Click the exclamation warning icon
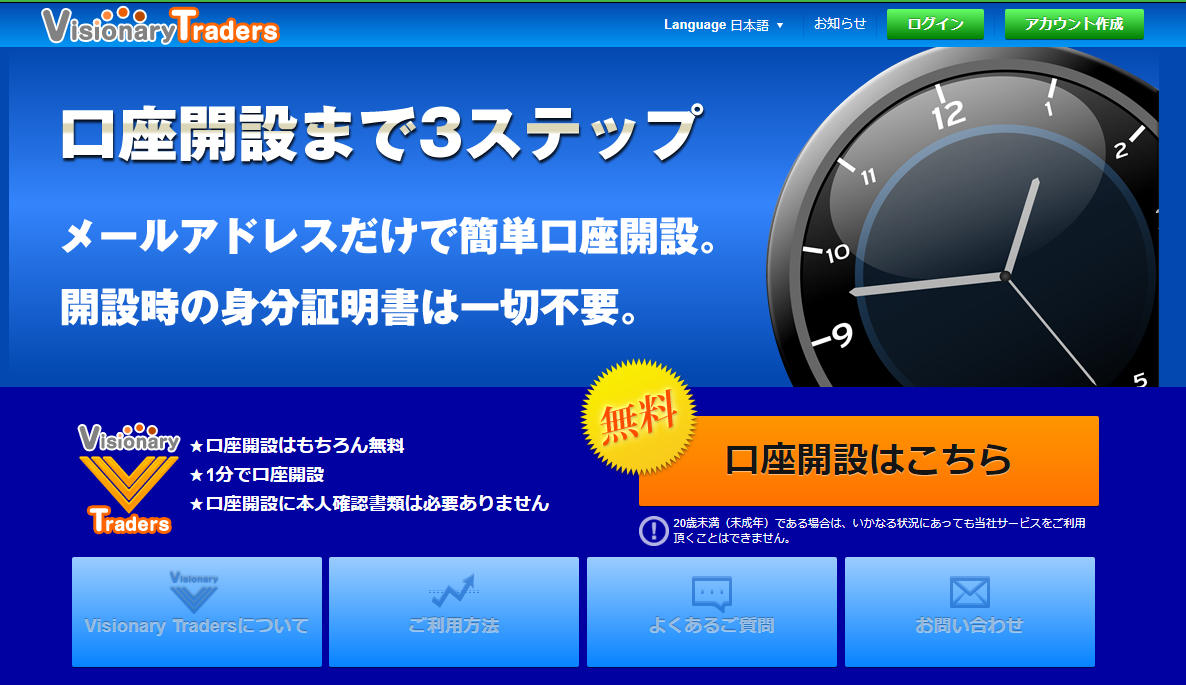This screenshot has height=685, width=1186. pyautogui.click(x=654, y=531)
